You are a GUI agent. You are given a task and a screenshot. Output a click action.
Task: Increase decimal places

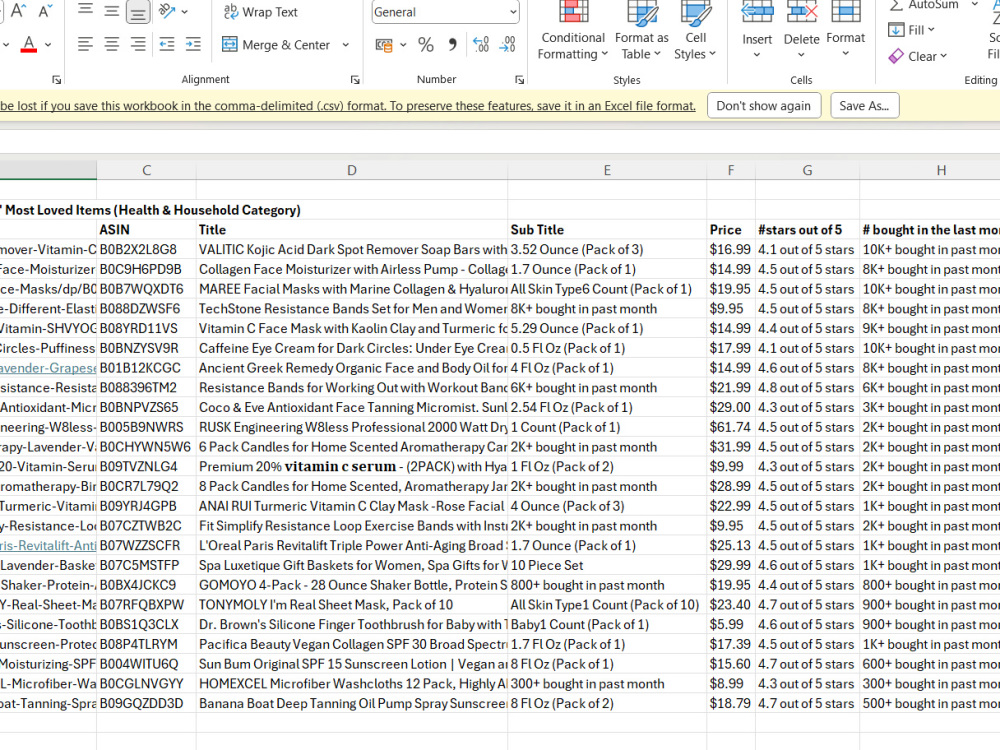[481, 45]
